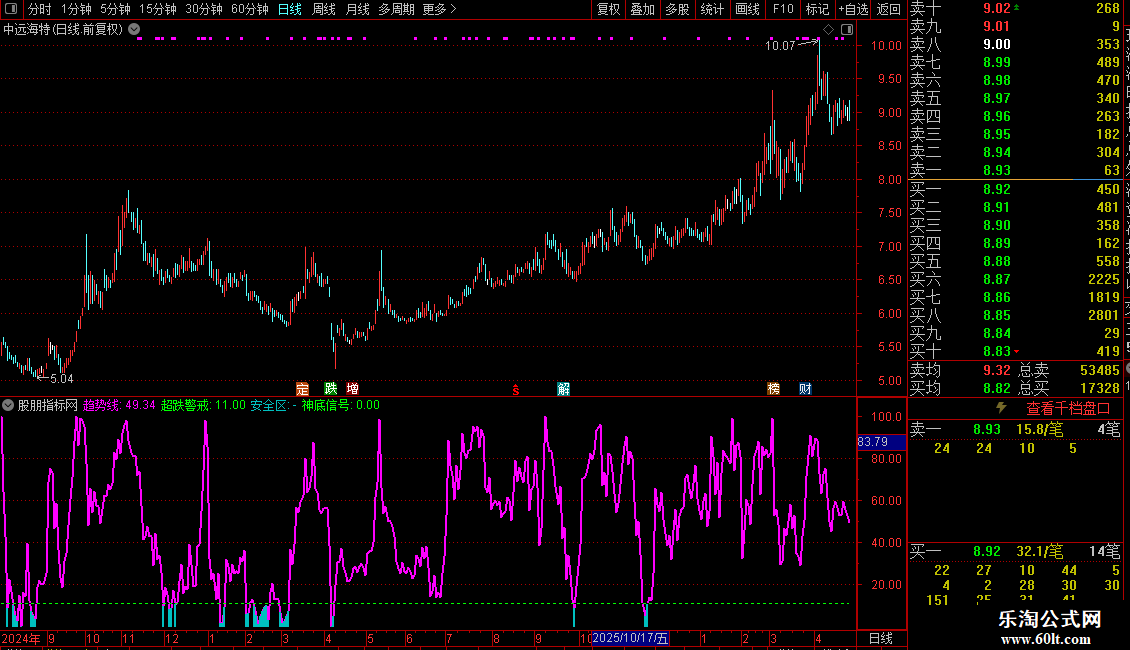Add stock with +自选 button
Viewport: 1130px width, 650px height.
coord(854,9)
